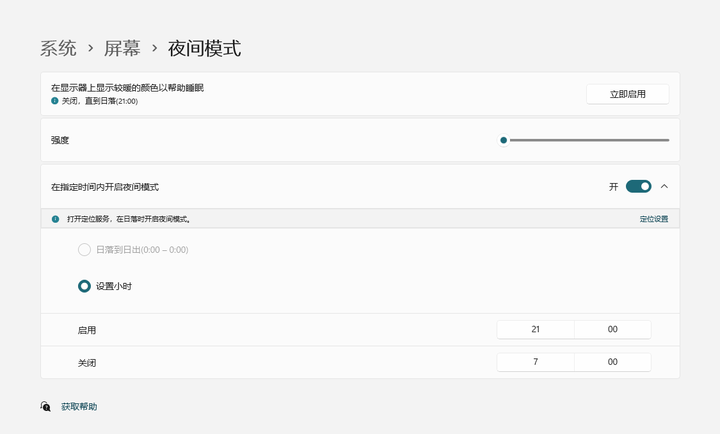Viewport: 720px width, 434px height.
Task: Click the 启用 row label
Action: 87,330
